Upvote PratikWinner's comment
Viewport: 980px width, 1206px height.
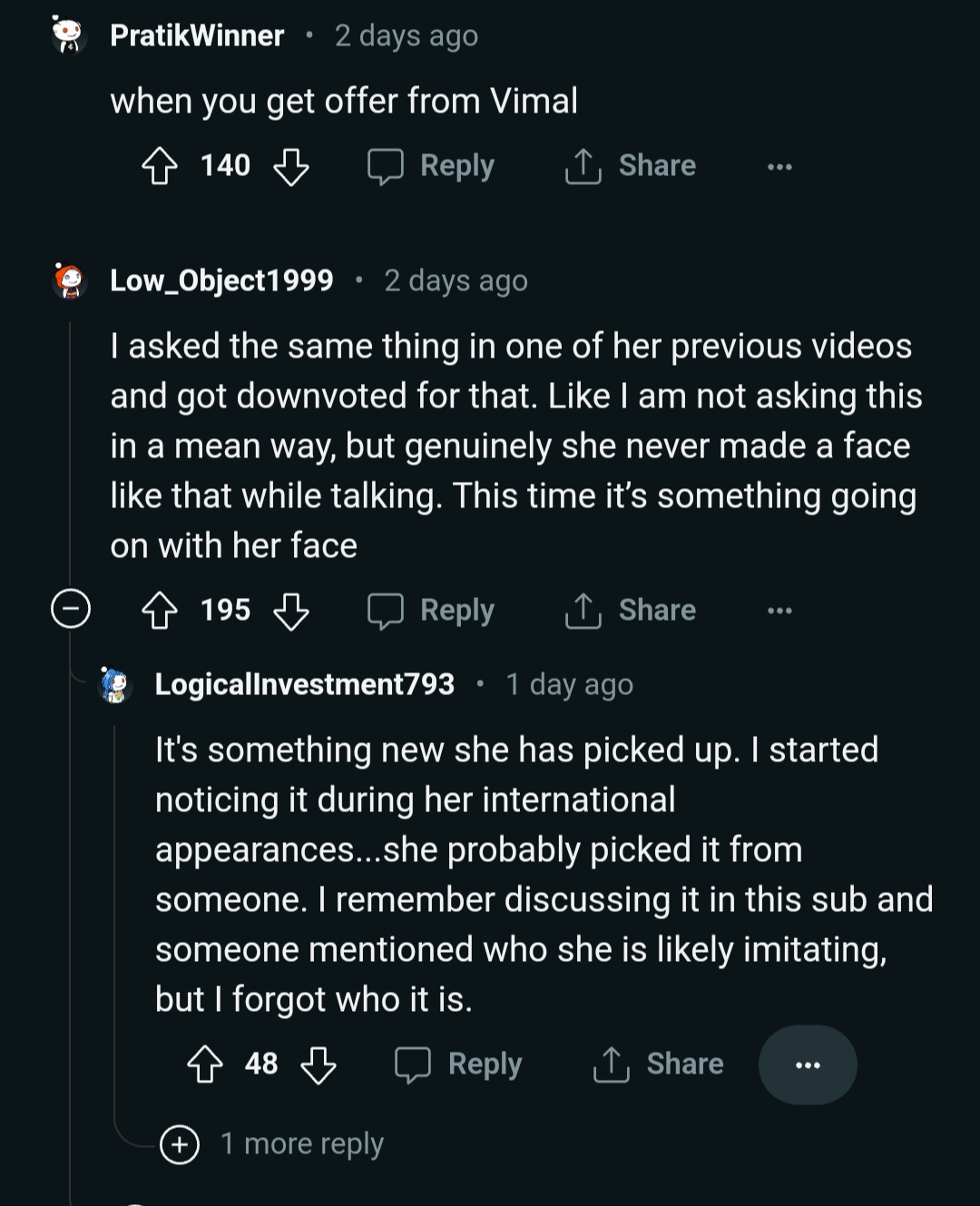(x=160, y=166)
